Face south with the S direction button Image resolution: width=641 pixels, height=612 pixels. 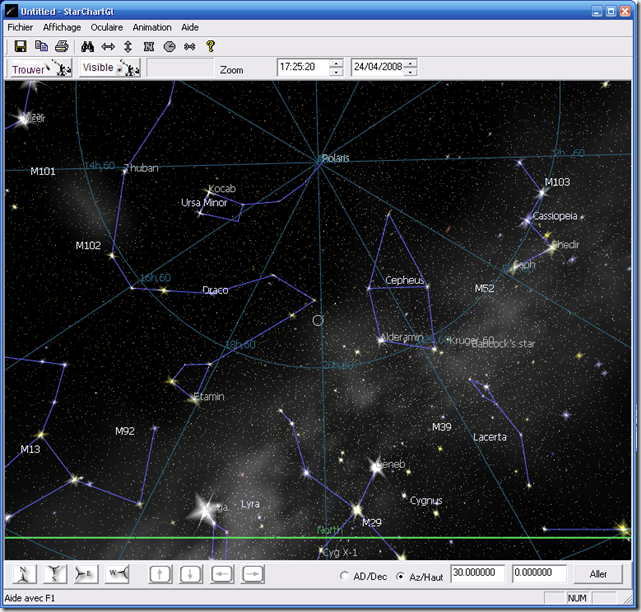[55, 574]
